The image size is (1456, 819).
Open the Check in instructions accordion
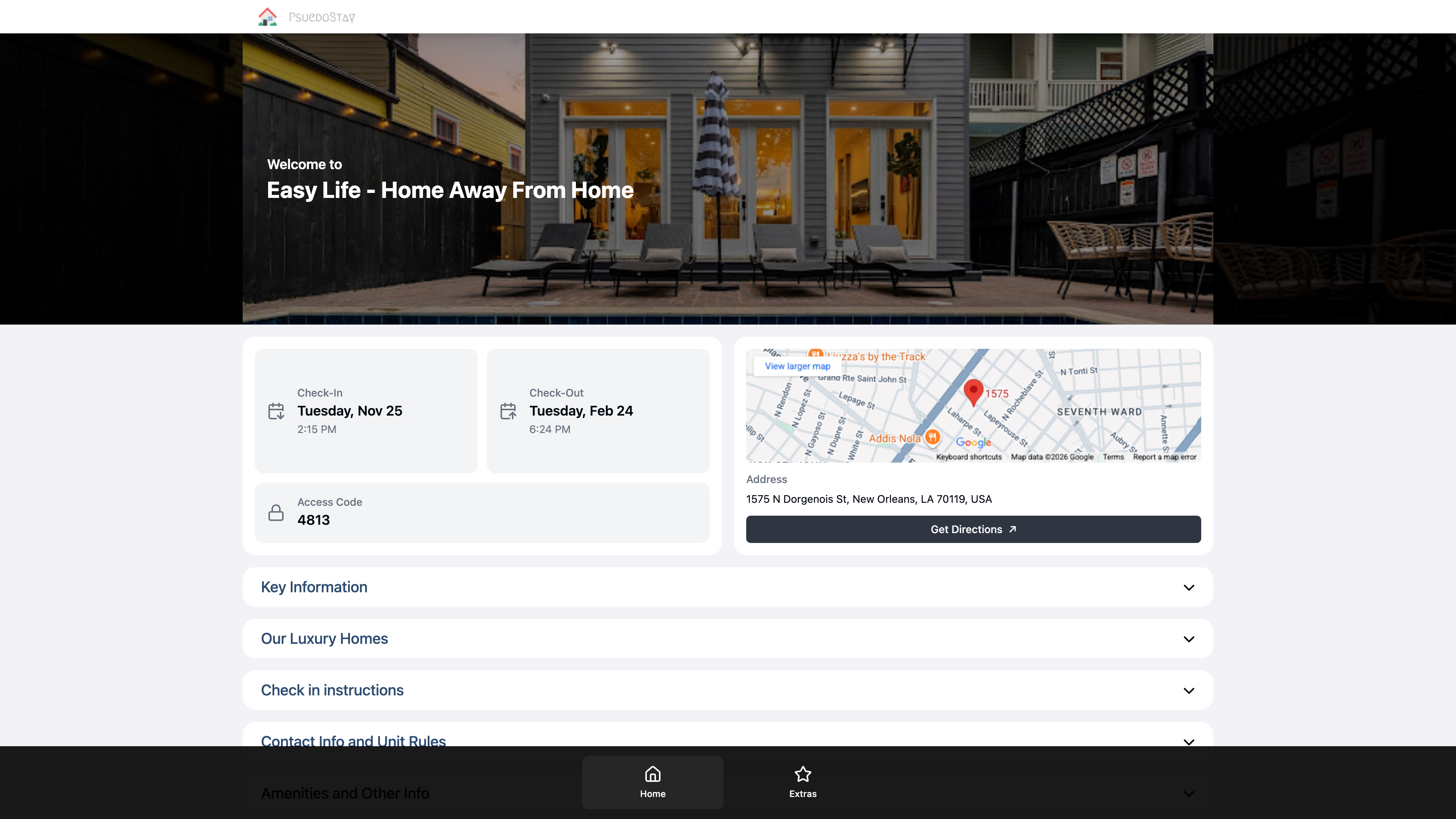(x=728, y=690)
